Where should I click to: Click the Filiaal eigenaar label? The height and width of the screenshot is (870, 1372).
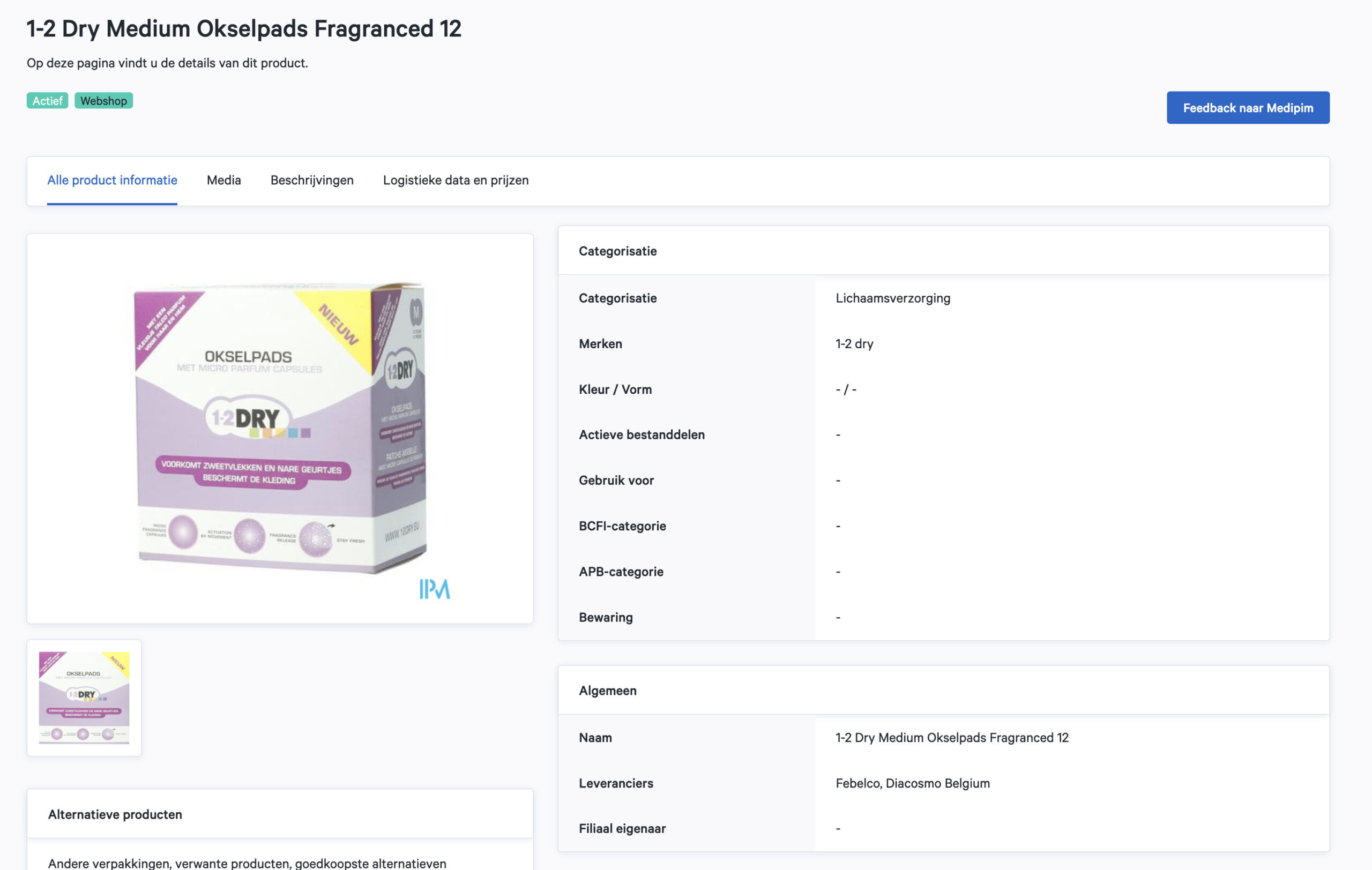[622, 828]
